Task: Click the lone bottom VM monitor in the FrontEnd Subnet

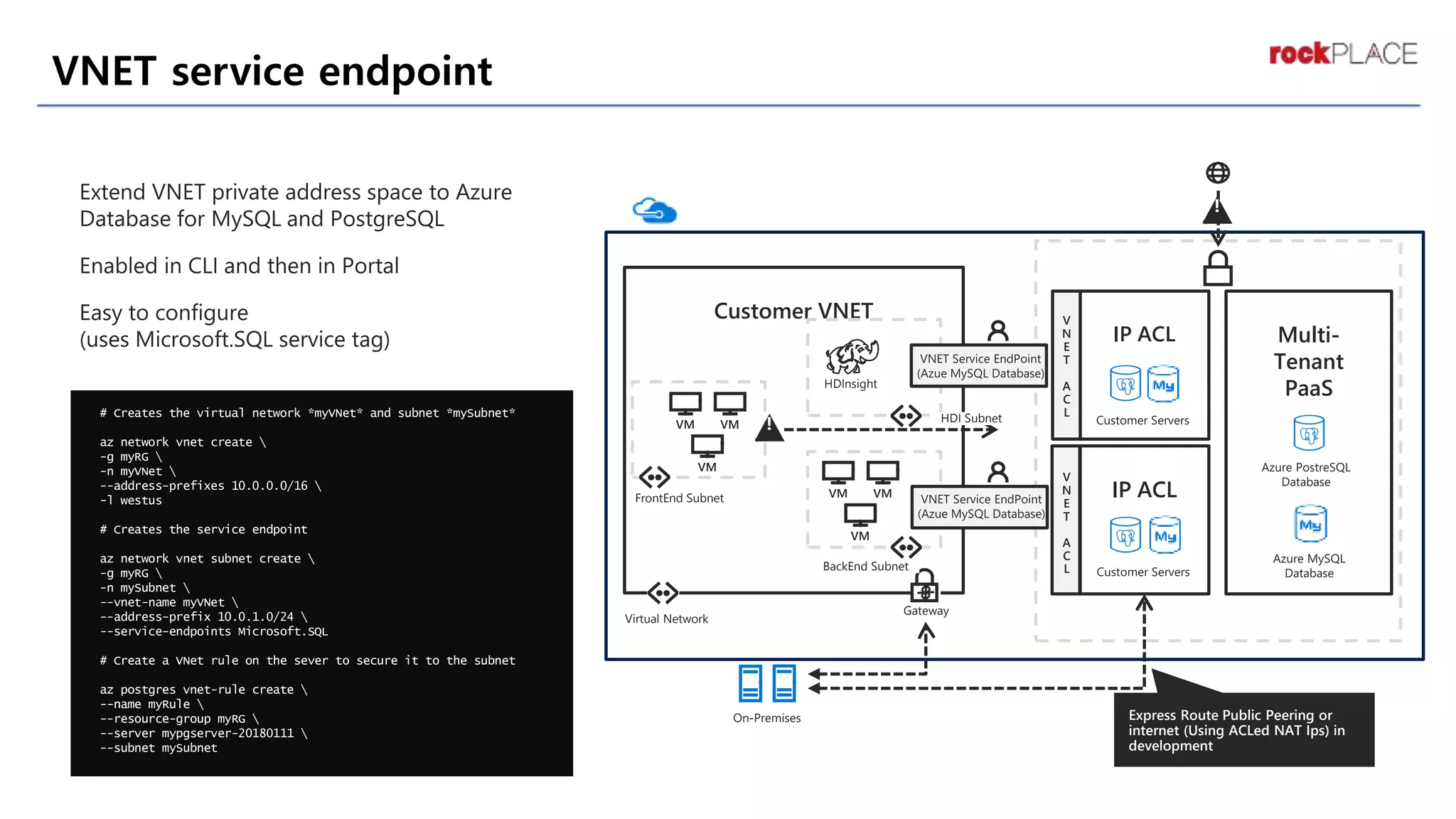Action: pyautogui.click(x=707, y=446)
